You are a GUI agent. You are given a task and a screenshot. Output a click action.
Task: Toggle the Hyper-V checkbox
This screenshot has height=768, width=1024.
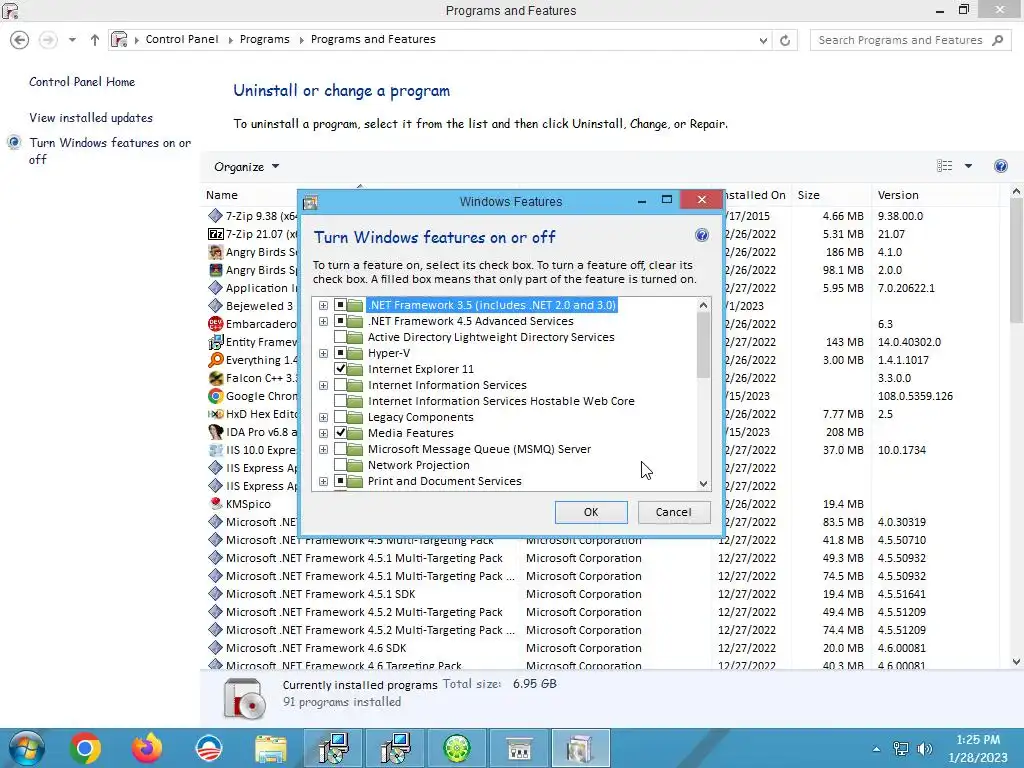[340, 353]
